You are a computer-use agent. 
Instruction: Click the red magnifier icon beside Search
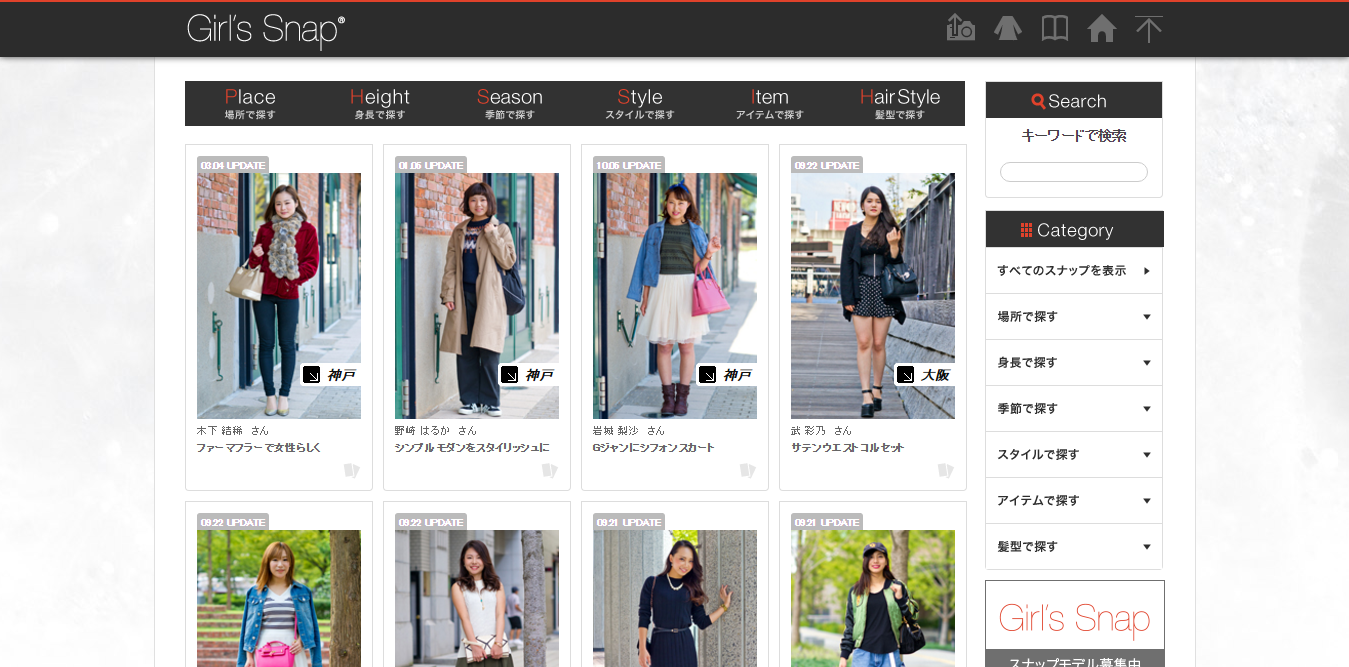[1038, 101]
